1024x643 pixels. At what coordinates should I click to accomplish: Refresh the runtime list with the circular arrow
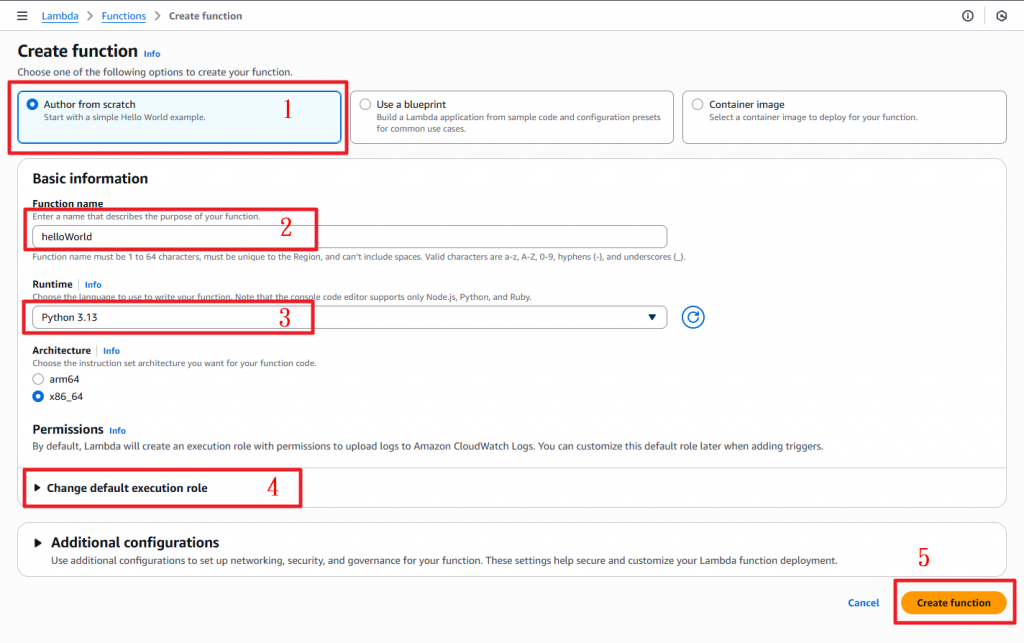(x=693, y=317)
